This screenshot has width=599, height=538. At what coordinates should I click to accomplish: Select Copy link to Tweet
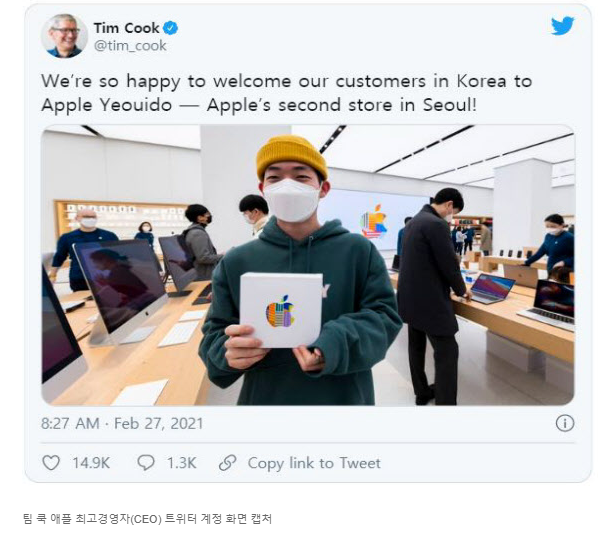(x=314, y=463)
